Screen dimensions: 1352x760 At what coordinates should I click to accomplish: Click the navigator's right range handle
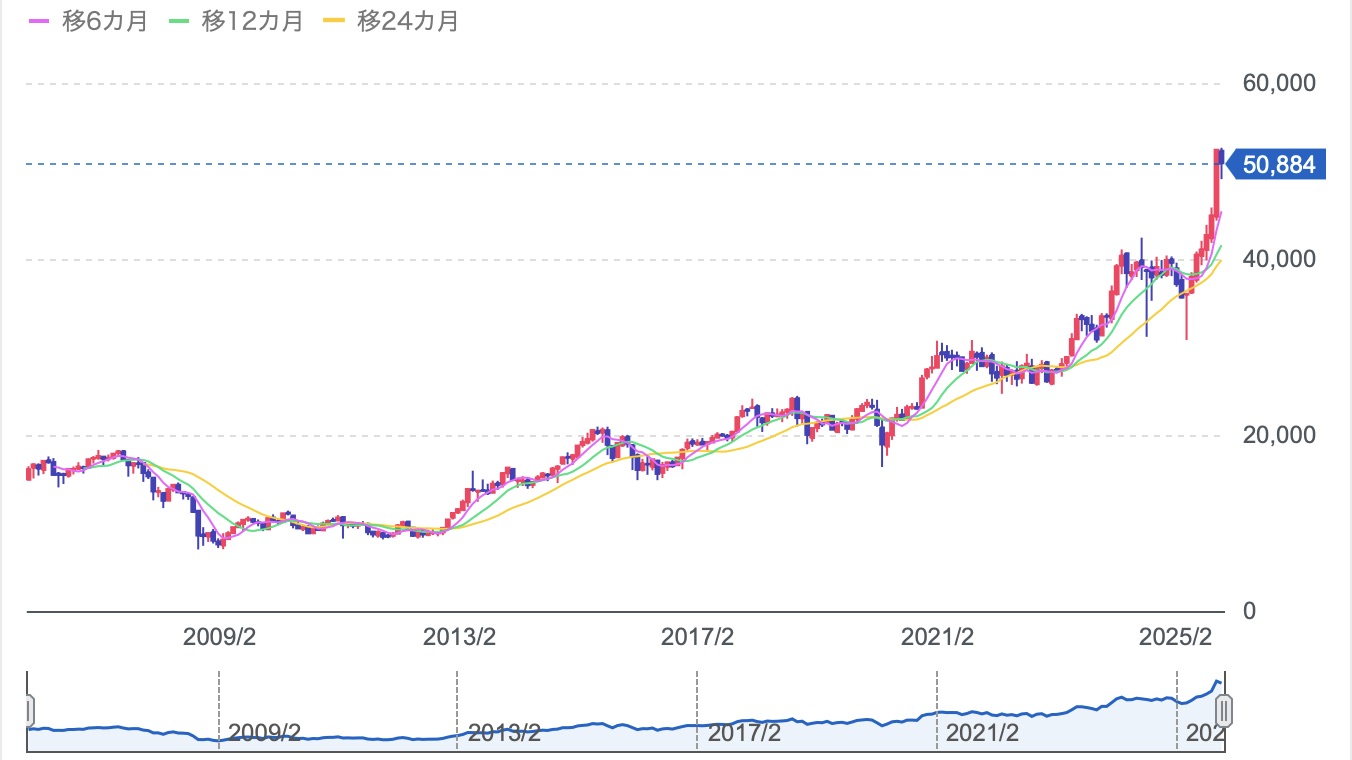[1224, 711]
